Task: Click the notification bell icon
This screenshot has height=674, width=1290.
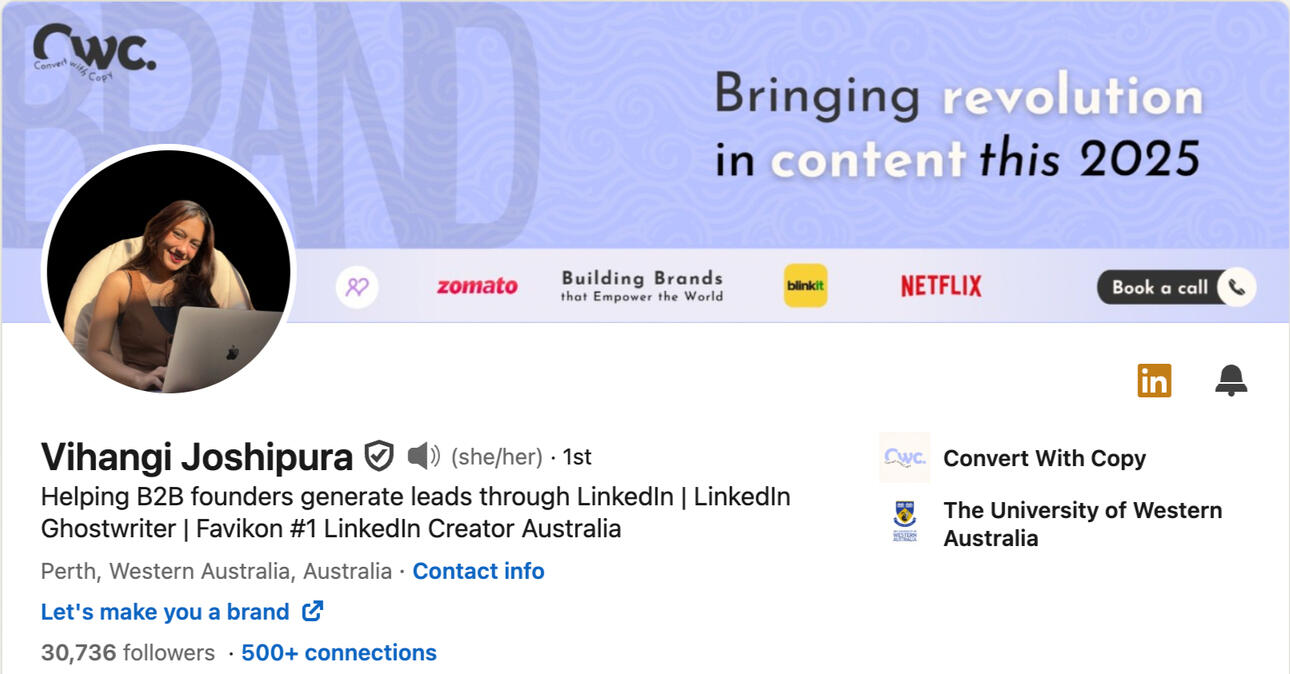Action: point(1231,380)
